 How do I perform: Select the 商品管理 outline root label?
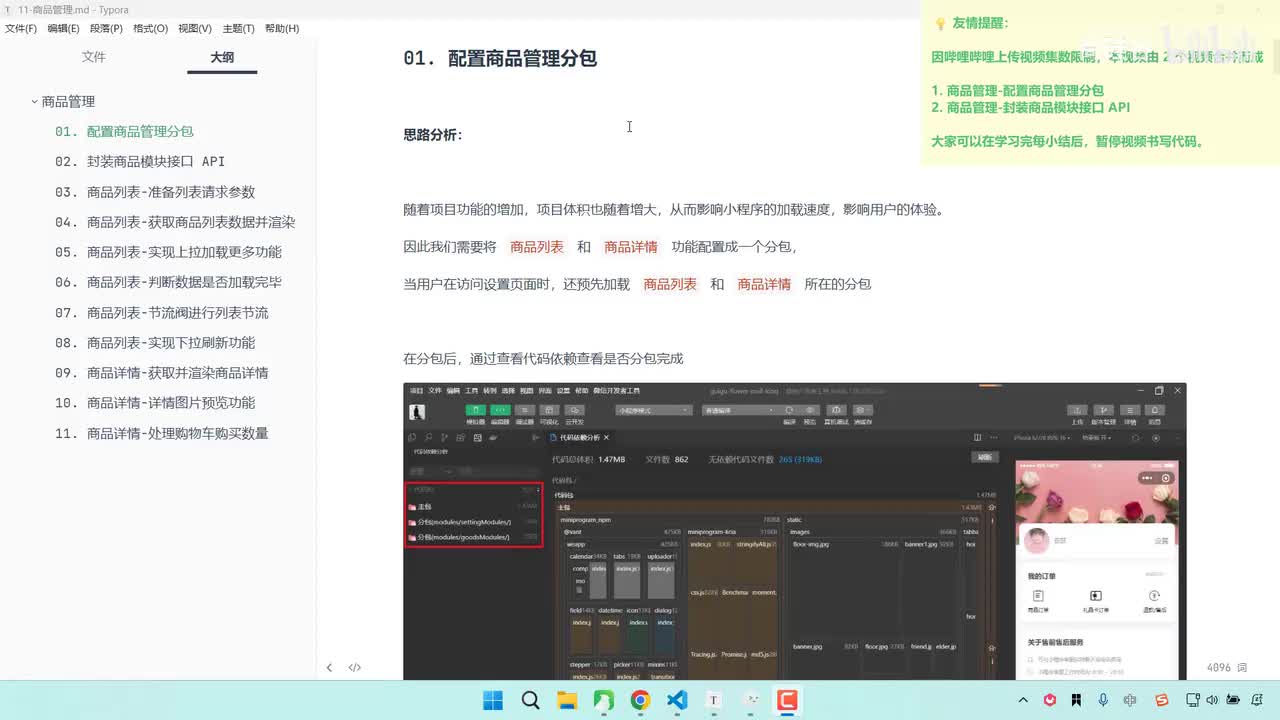[68, 101]
